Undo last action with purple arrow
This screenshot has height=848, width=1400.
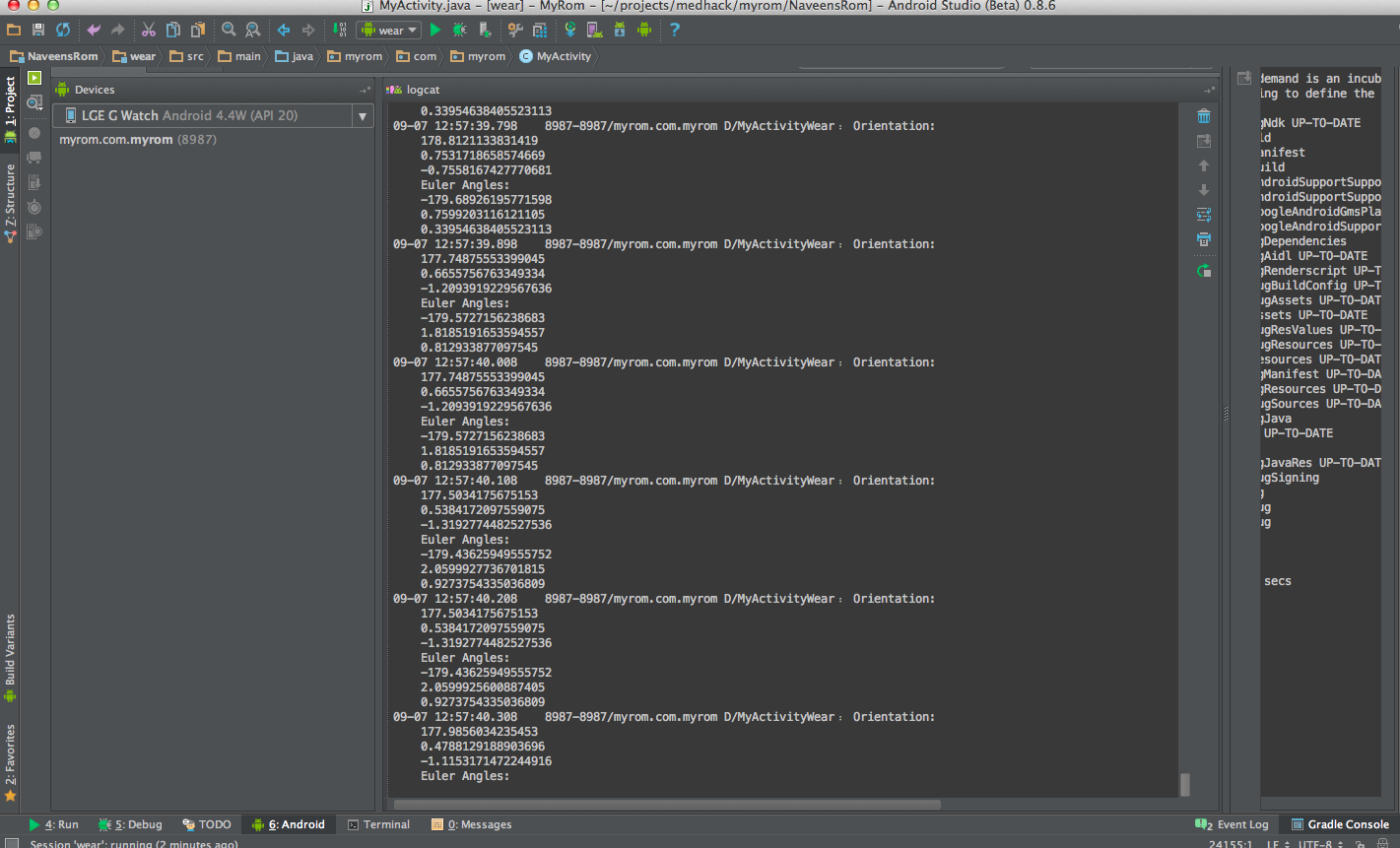pyautogui.click(x=94, y=30)
